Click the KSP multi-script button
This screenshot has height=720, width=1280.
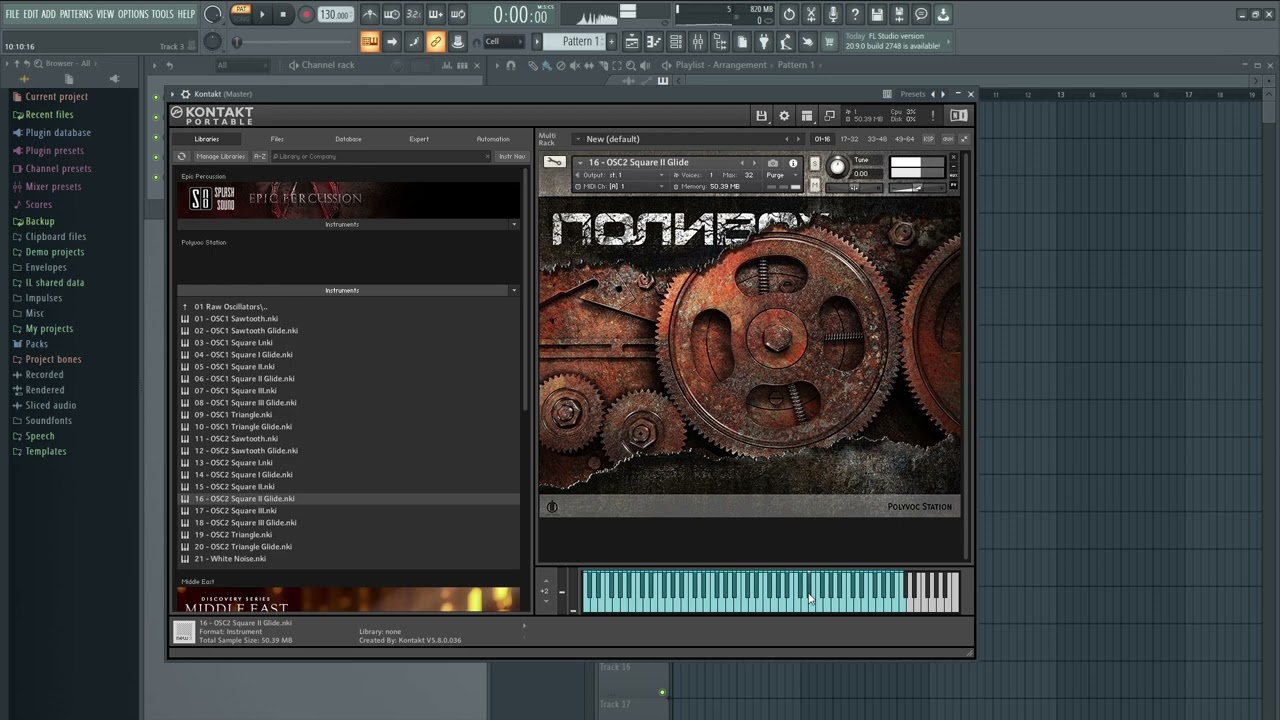pos(929,139)
